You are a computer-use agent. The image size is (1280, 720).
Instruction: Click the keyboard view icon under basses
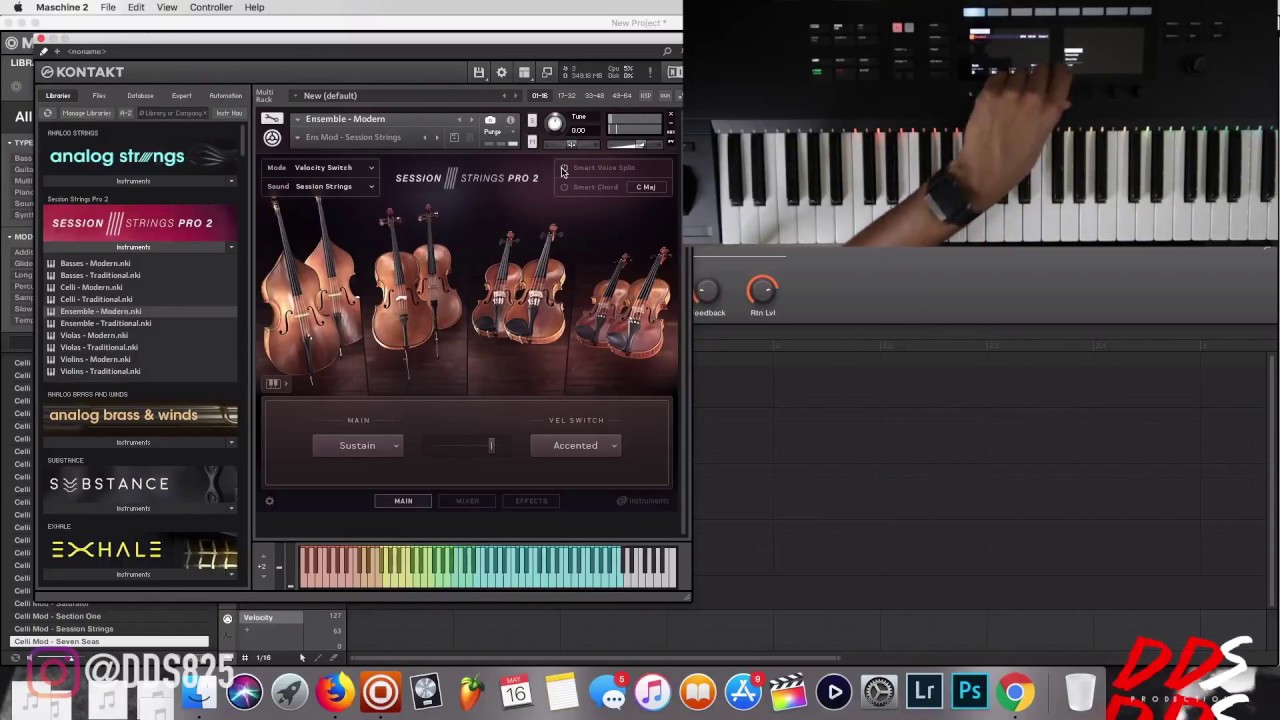pyautogui.click(x=273, y=383)
